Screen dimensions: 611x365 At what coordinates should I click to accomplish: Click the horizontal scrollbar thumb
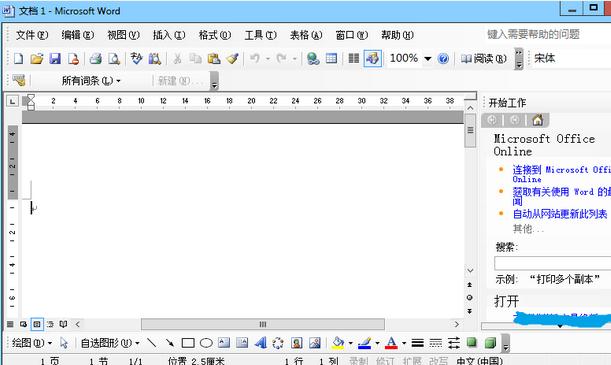click(x=263, y=324)
